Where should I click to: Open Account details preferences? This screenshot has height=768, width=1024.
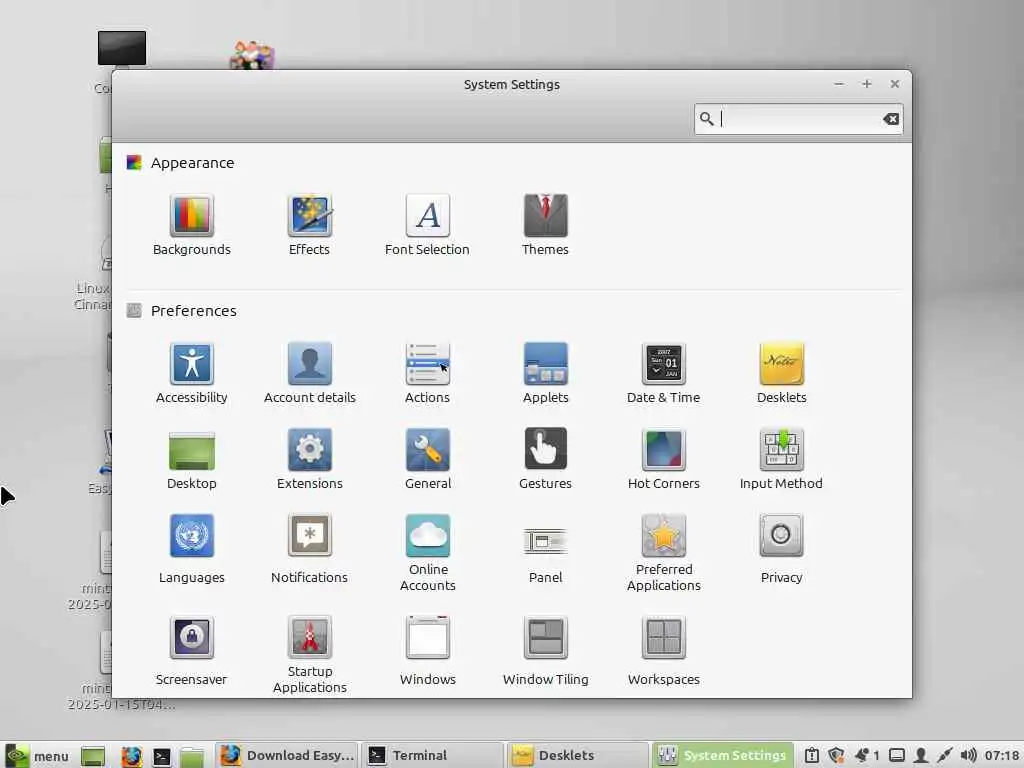point(310,373)
